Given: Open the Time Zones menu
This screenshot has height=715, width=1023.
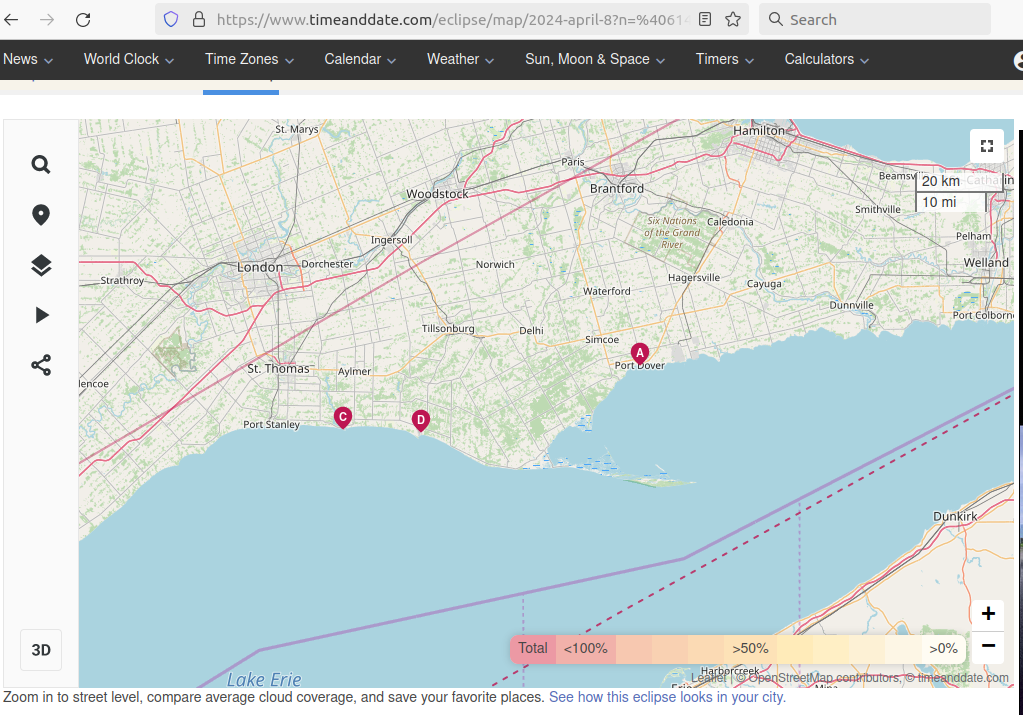Looking at the screenshot, I should (249, 59).
